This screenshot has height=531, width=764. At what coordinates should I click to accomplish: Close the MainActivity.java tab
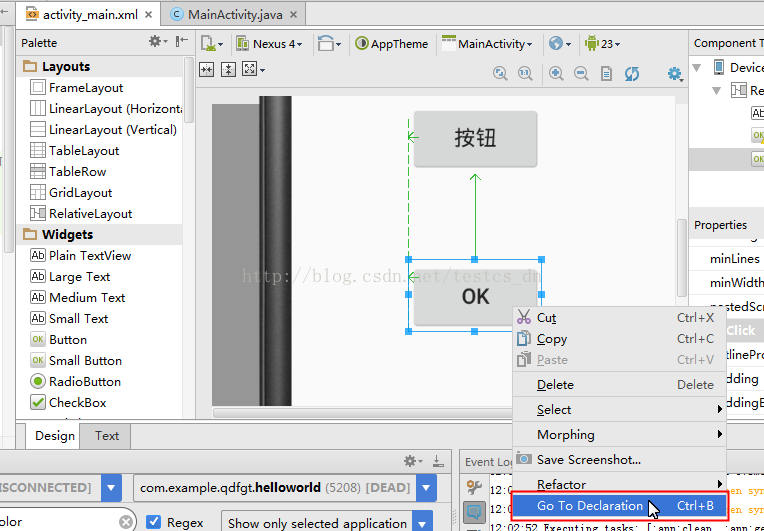click(293, 15)
